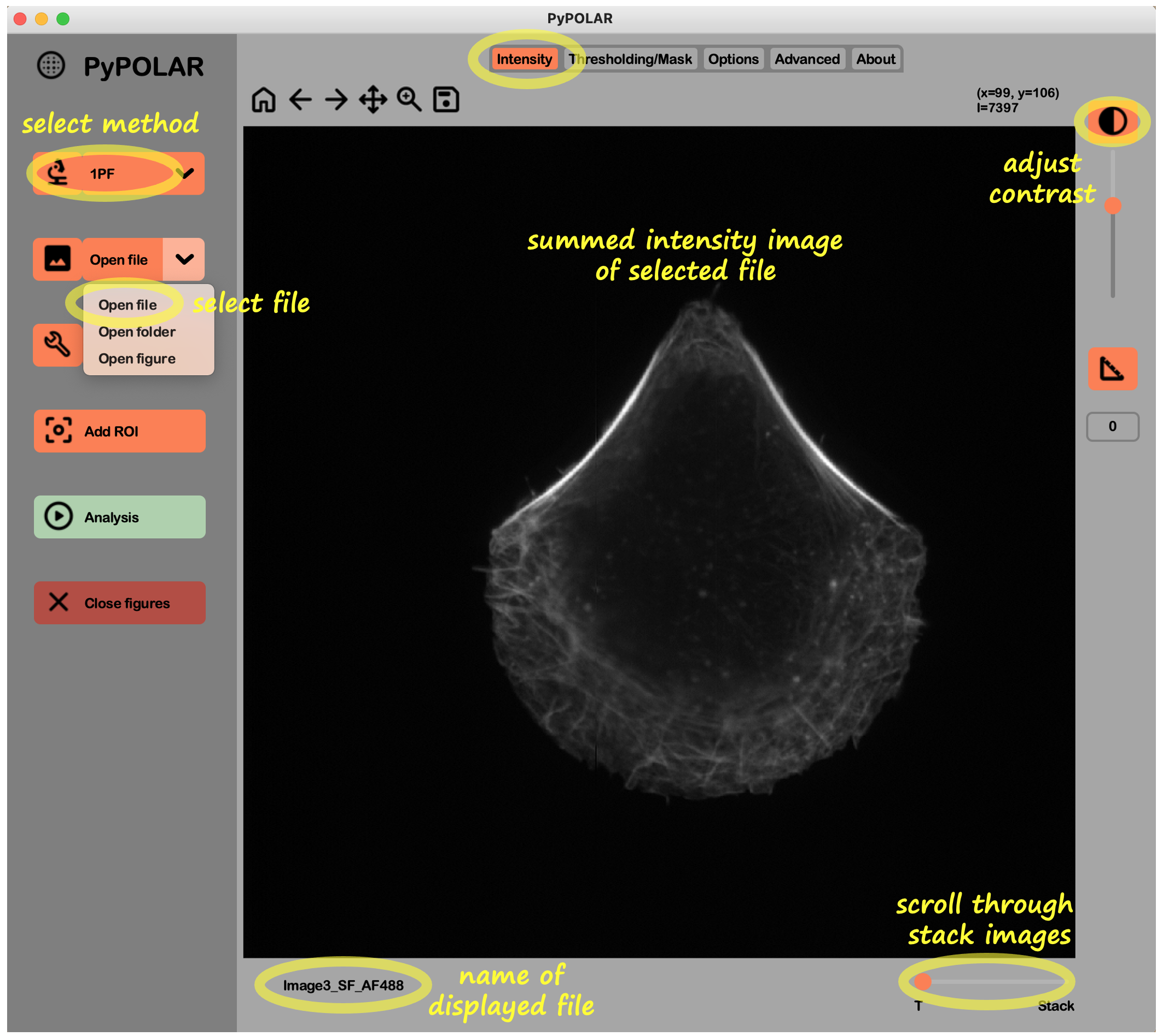
Task: Click the rotation angle field showing 0
Action: [x=1112, y=426]
